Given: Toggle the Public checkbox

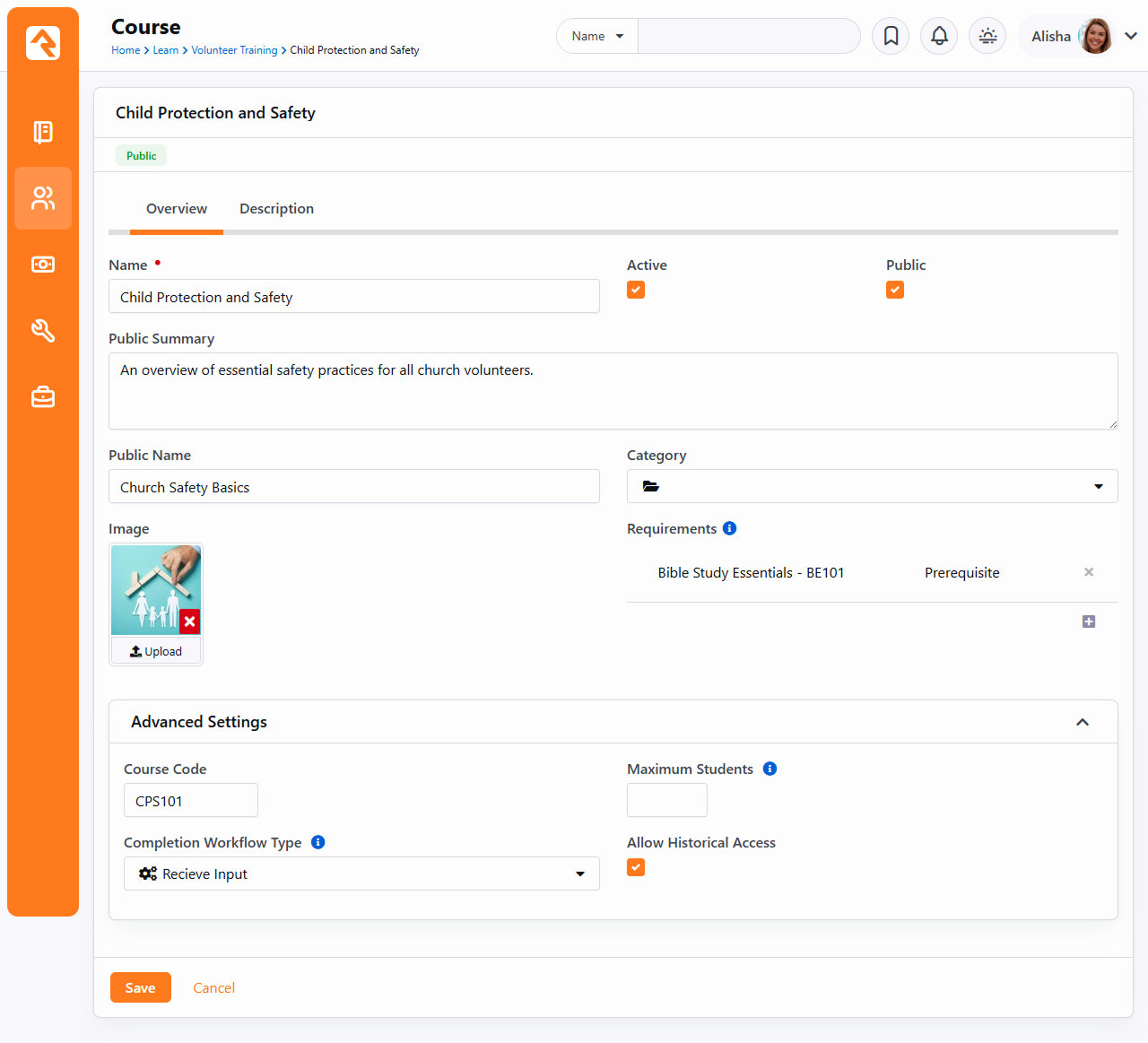Looking at the screenshot, I should 894,290.
